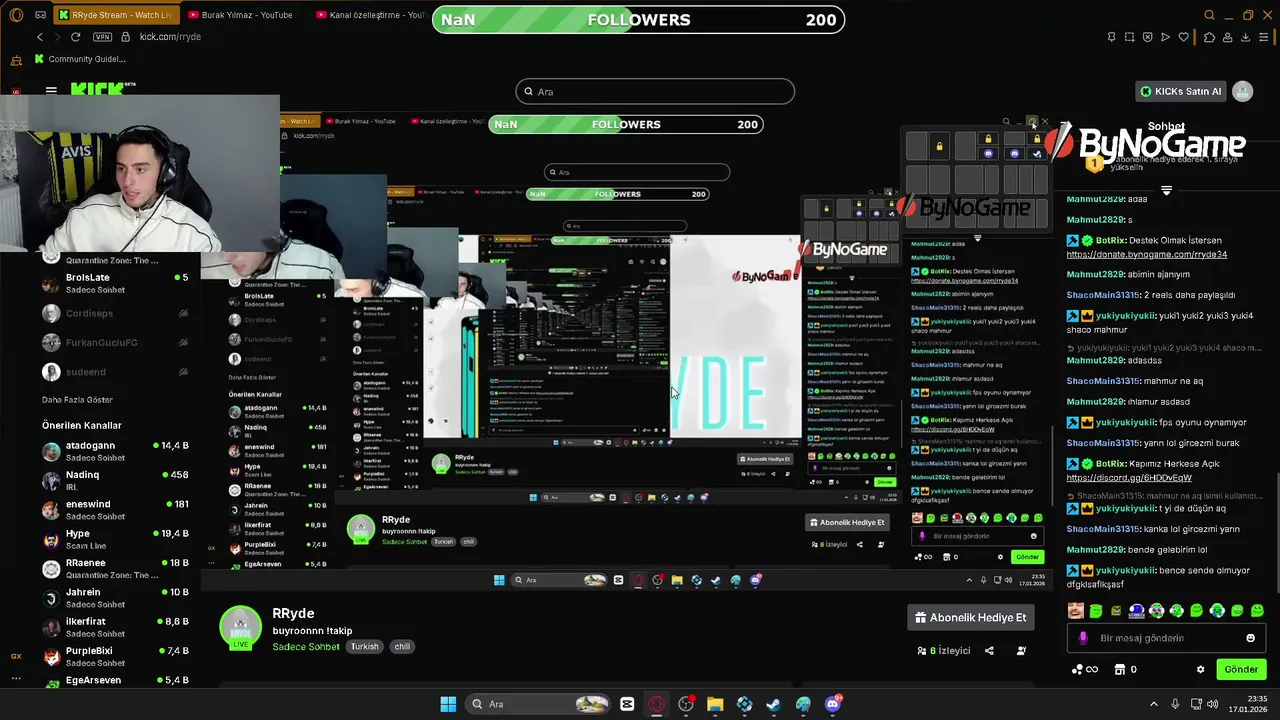Open the Windows Start button
This screenshot has height=720, width=1280.
tap(448, 704)
